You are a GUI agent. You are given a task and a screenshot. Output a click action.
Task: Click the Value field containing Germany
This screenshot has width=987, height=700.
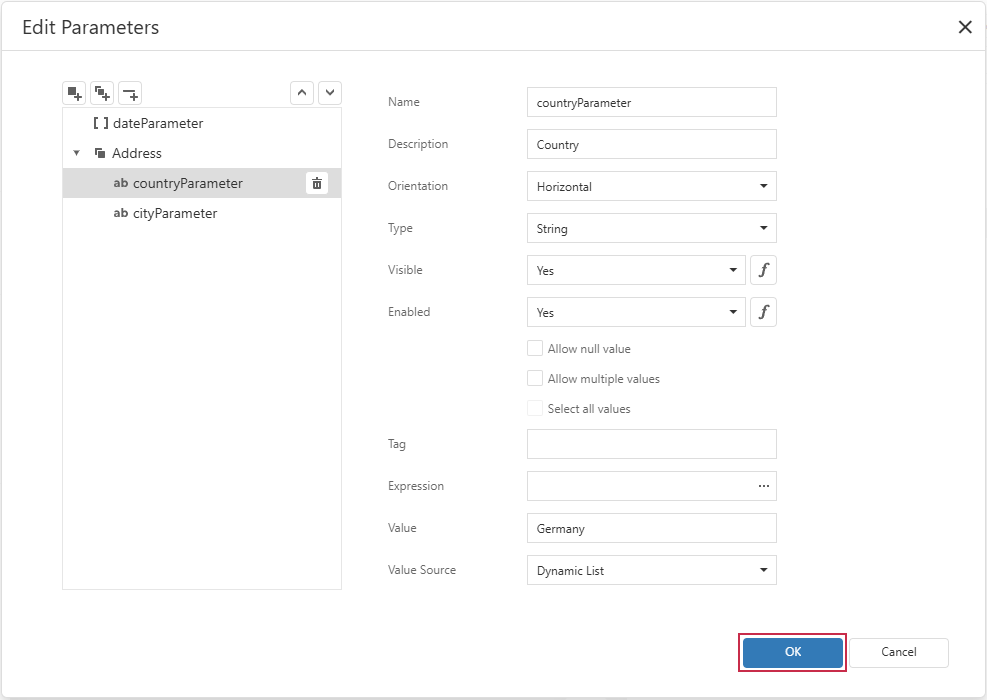pyautogui.click(x=651, y=528)
